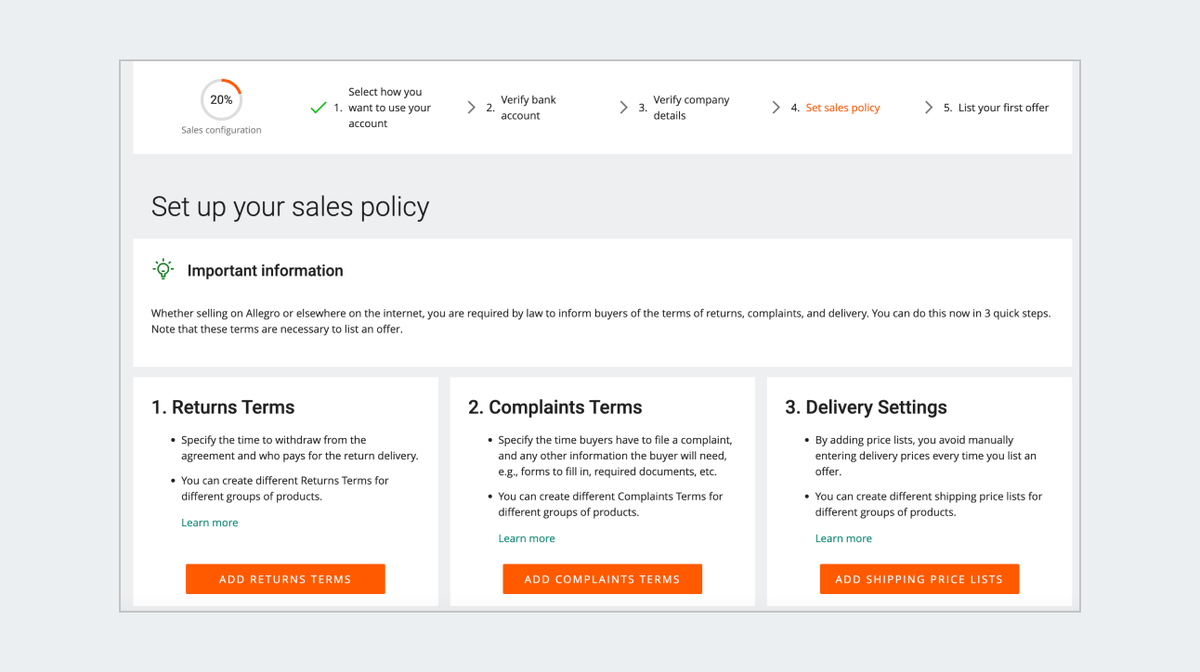Image resolution: width=1200 pixels, height=672 pixels.
Task: Click the Important information heading
Action: pyautogui.click(x=265, y=271)
